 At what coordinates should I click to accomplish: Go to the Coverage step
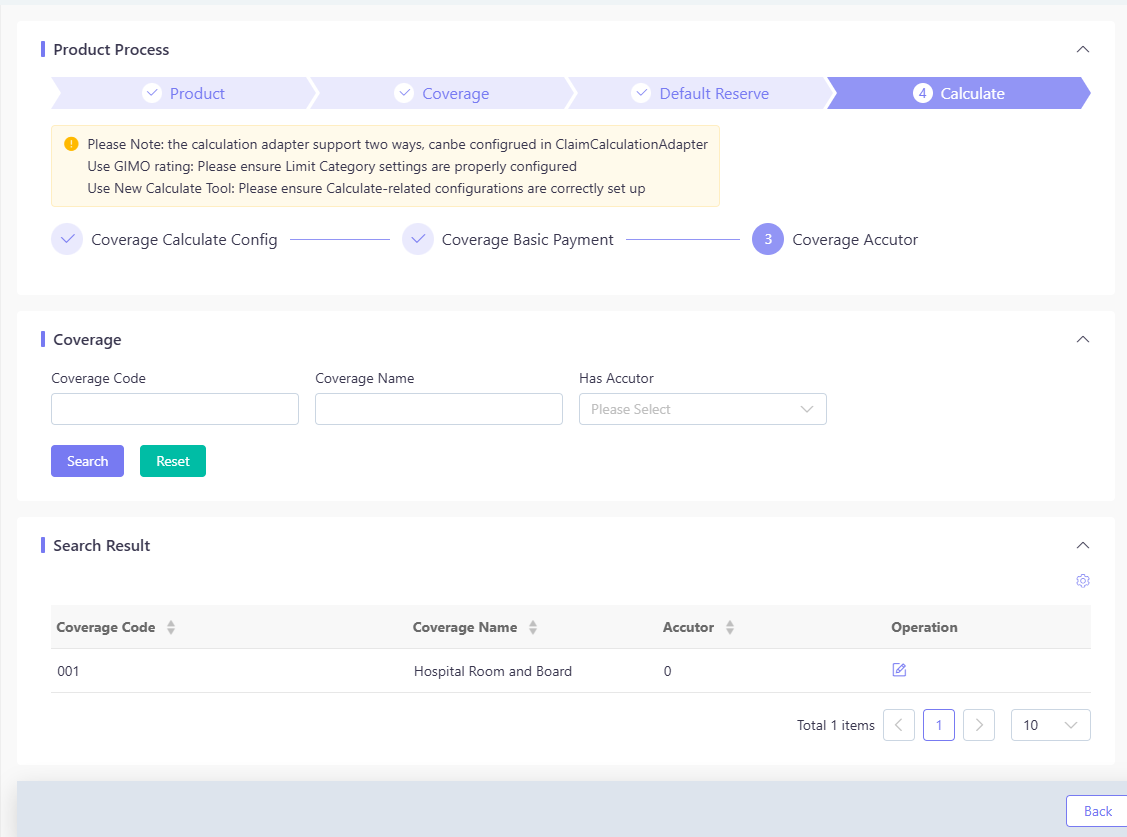click(442, 93)
